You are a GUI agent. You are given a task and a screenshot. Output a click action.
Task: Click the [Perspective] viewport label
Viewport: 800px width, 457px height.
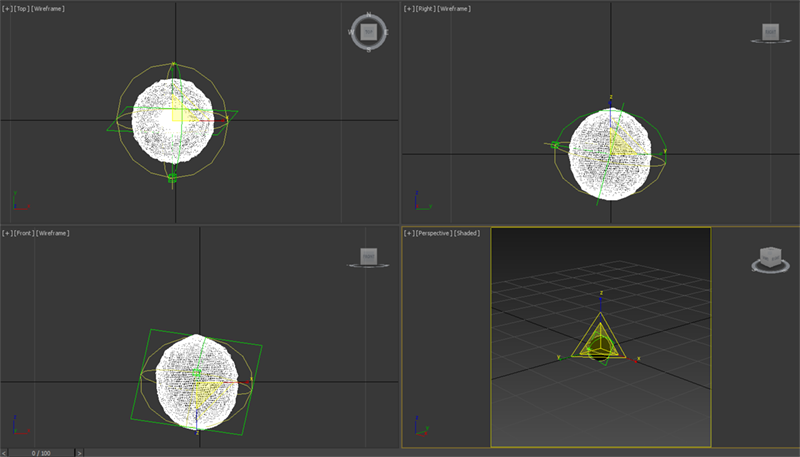click(432, 233)
